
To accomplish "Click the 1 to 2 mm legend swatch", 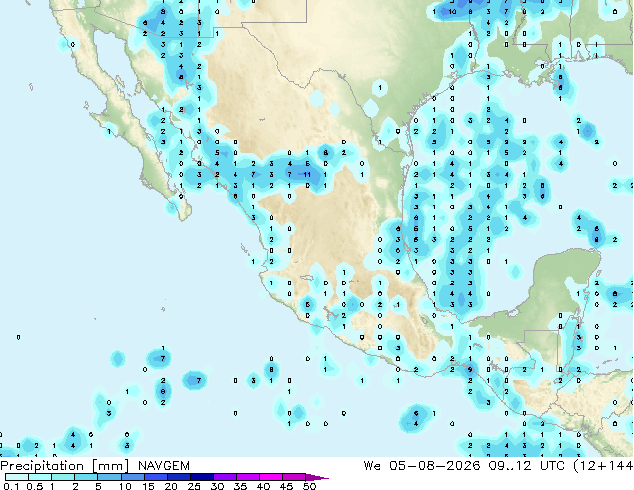I will click(63, 477).
